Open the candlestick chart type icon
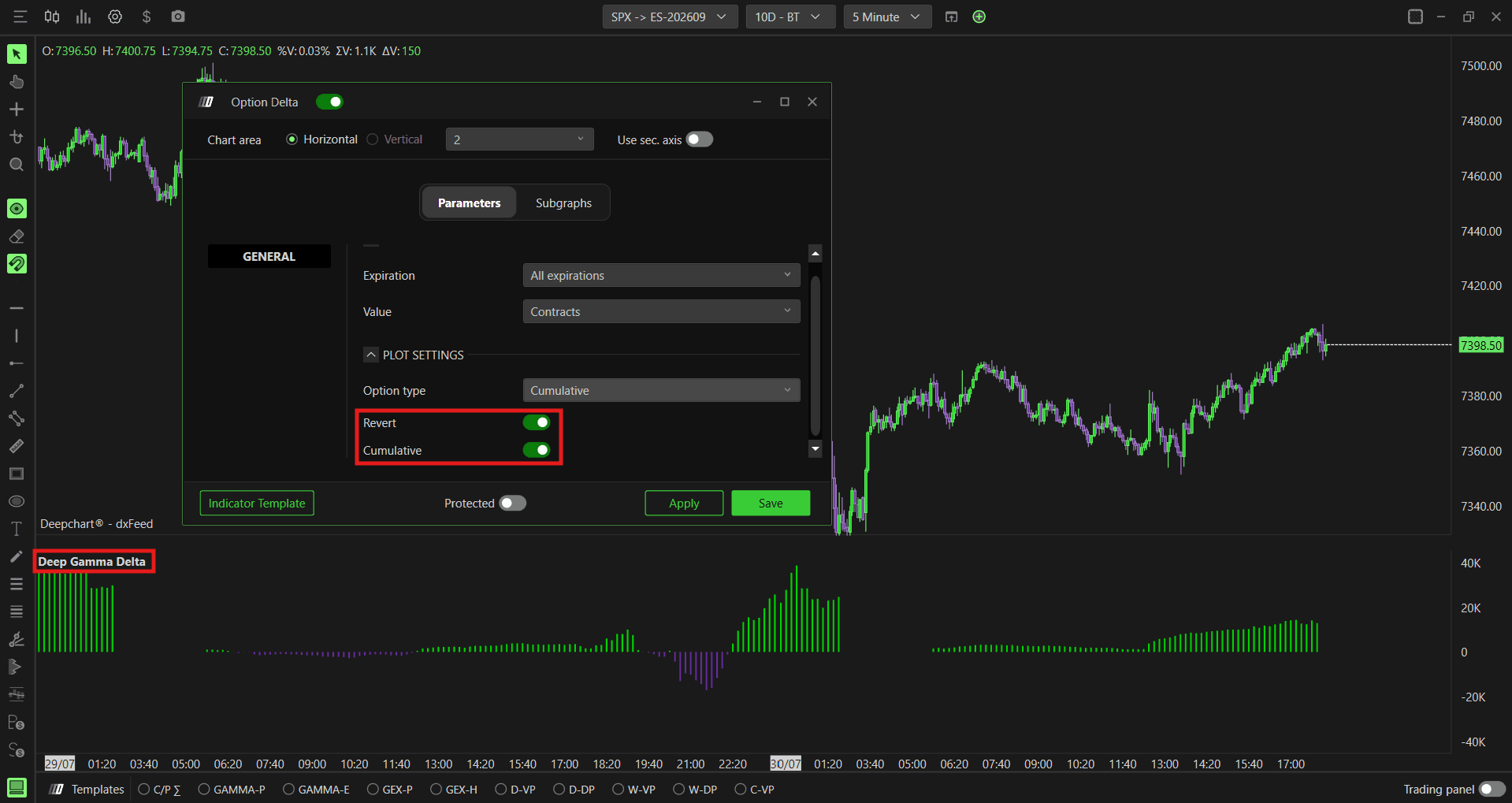 [52, 17]
